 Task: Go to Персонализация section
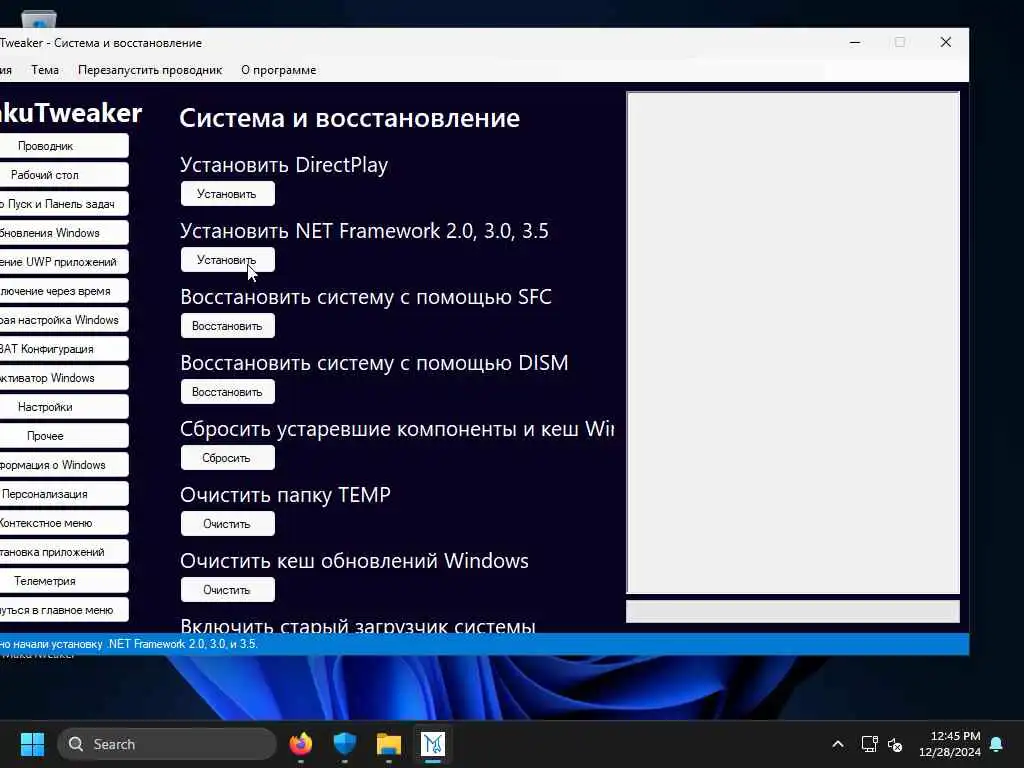click(x=64, y=494)
